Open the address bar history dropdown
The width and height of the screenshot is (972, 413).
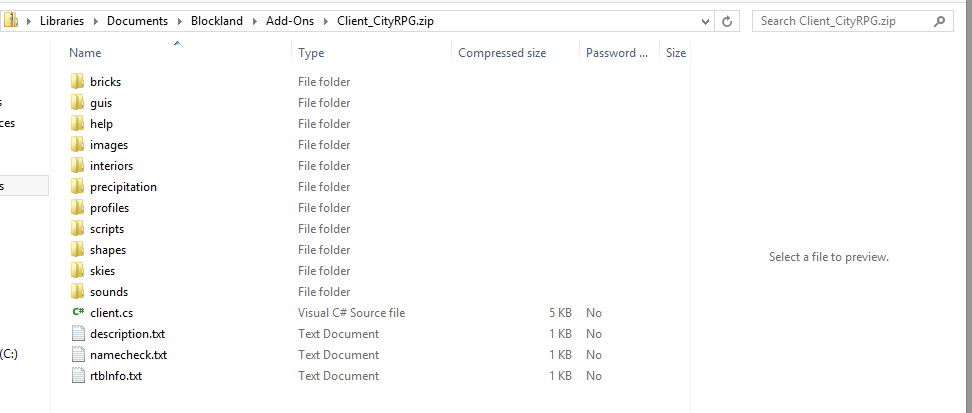[x=704, y=21]
